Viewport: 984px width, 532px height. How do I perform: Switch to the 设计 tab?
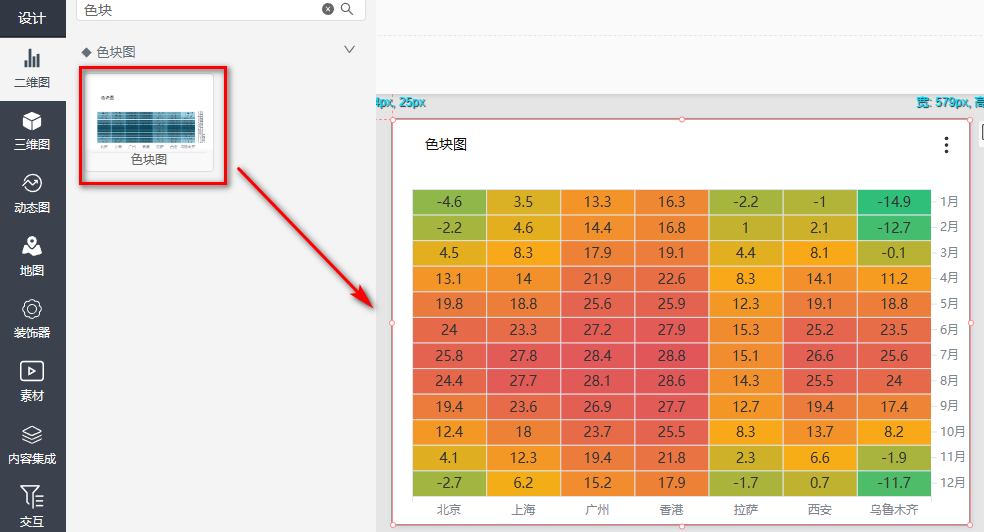(32, 18)
